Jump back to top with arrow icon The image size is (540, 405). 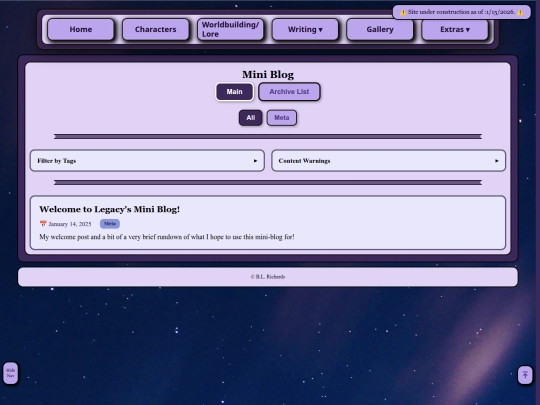(x=525, y=375)
